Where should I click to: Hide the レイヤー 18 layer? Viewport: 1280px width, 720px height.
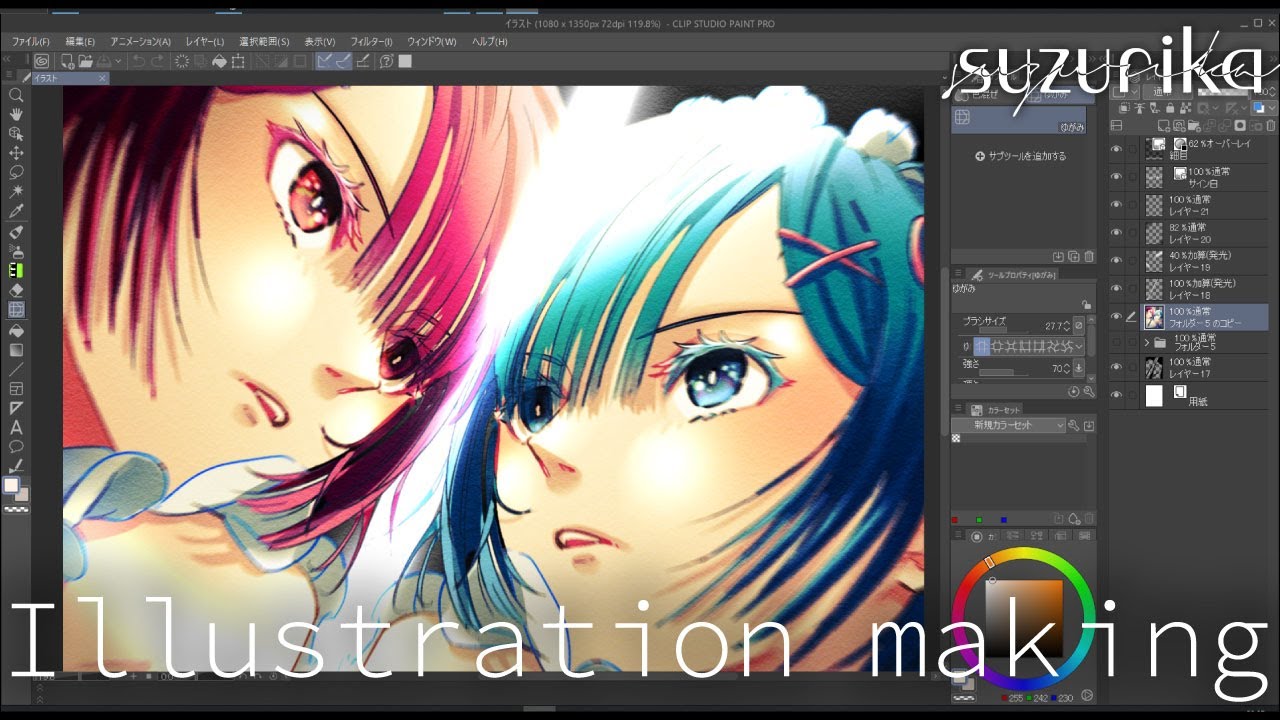pos(1117,288)
